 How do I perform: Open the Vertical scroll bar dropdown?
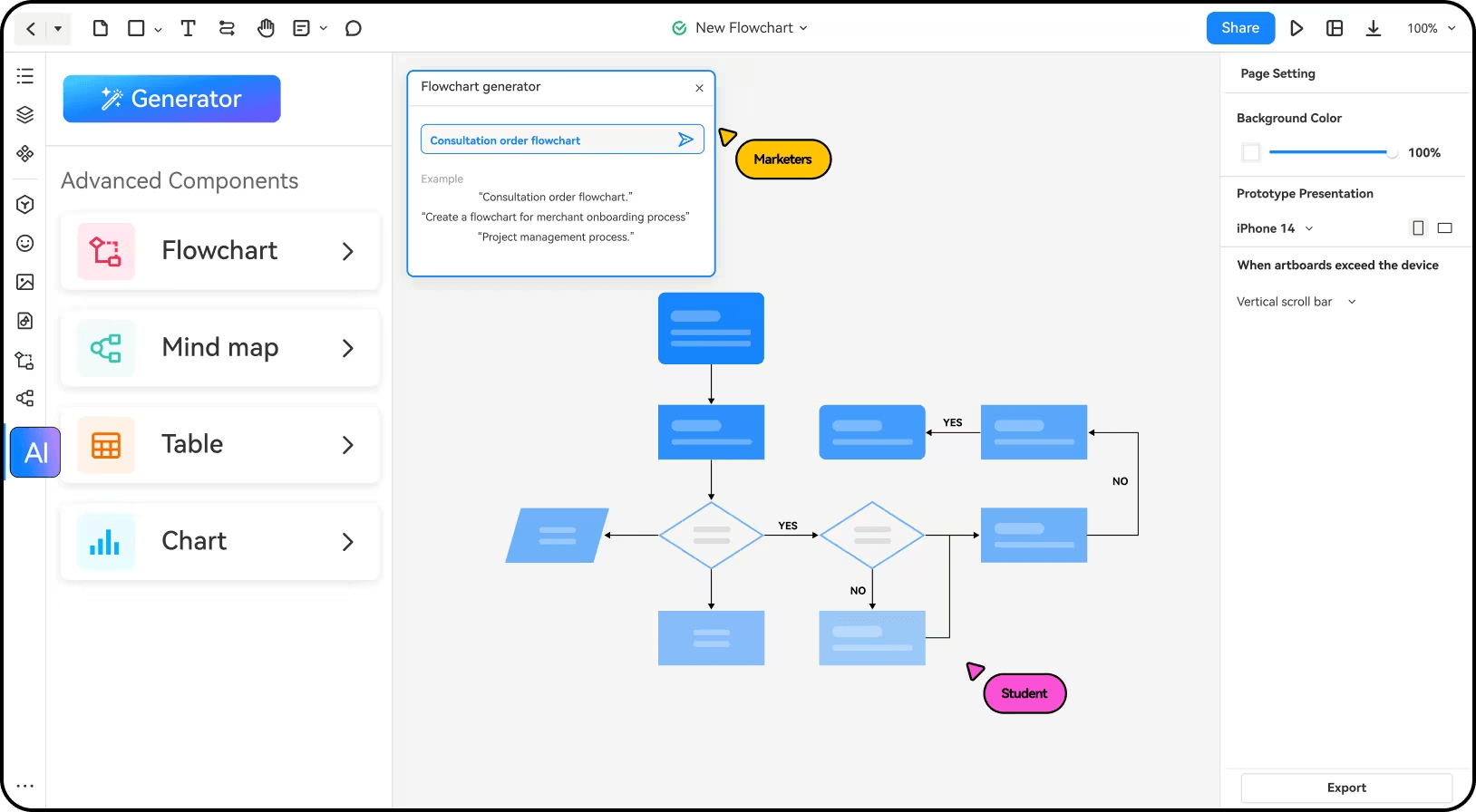click(x=1296, y=302)
